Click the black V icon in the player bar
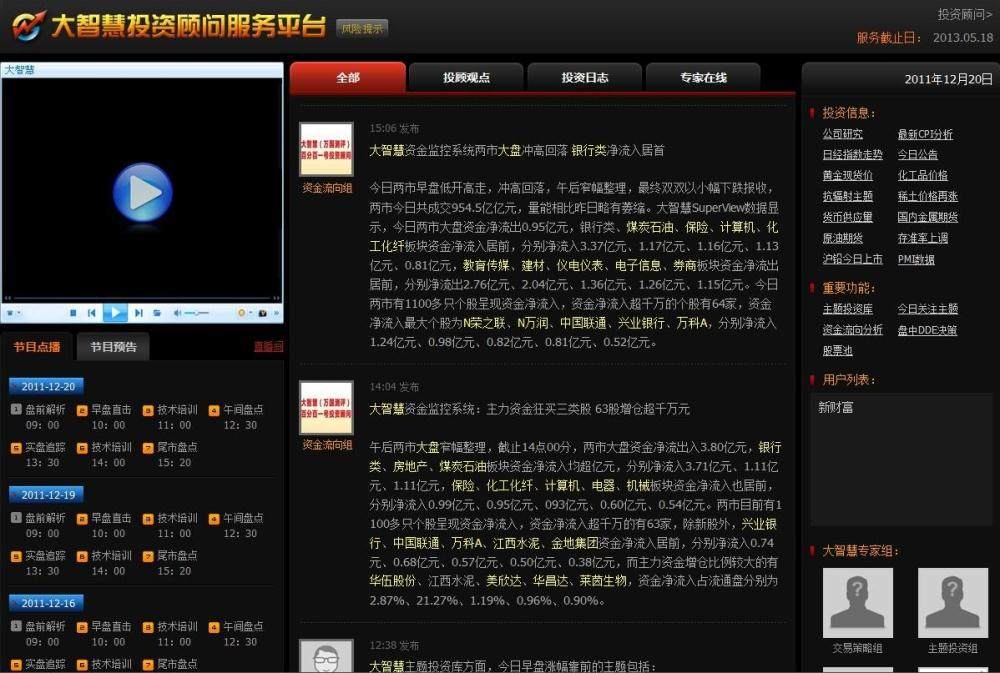This screenshot has width=1000, height=673. [263, 313]
